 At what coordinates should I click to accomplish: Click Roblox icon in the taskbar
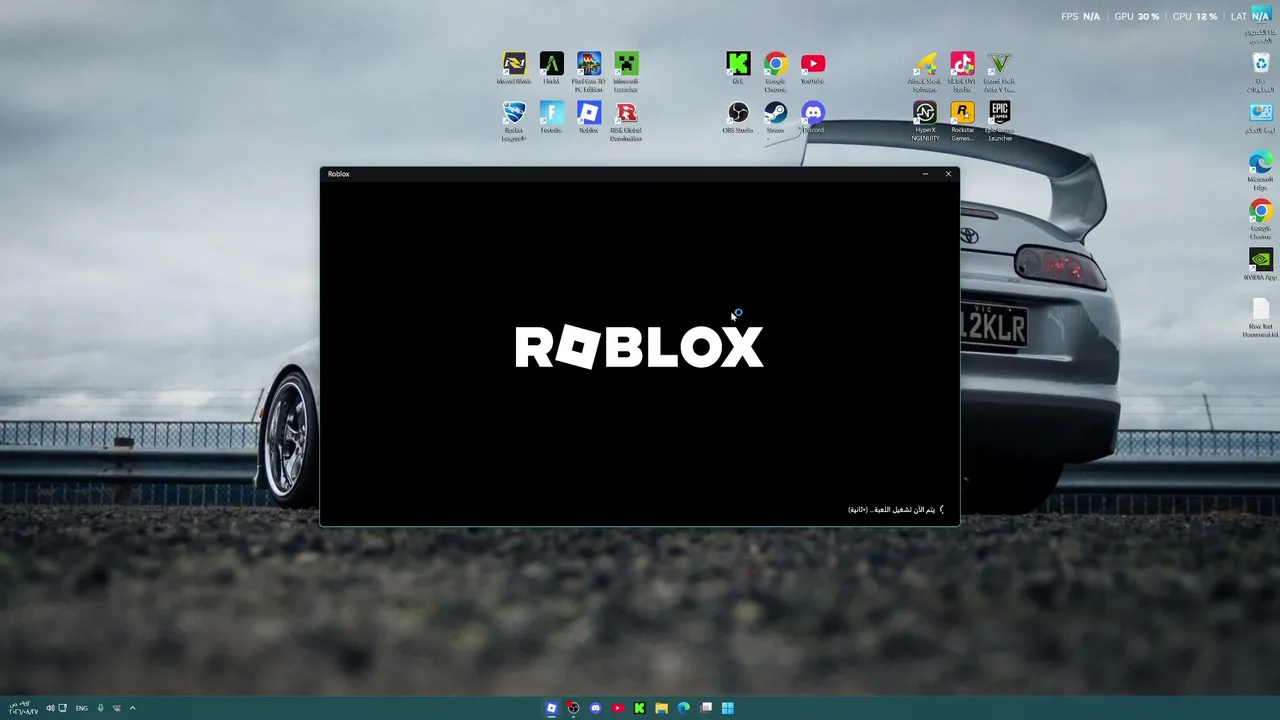click(x=551, y=708)
